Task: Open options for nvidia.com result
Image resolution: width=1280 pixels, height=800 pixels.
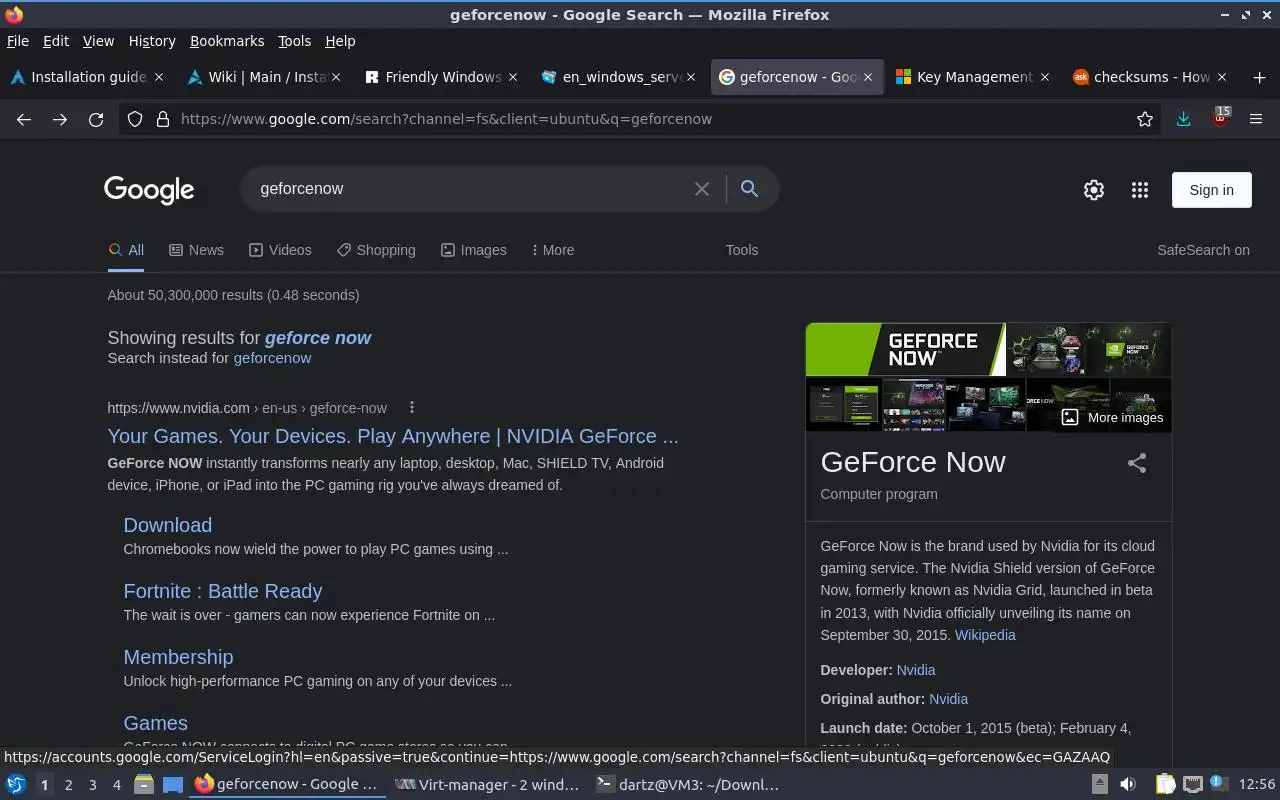Action: 412,407
